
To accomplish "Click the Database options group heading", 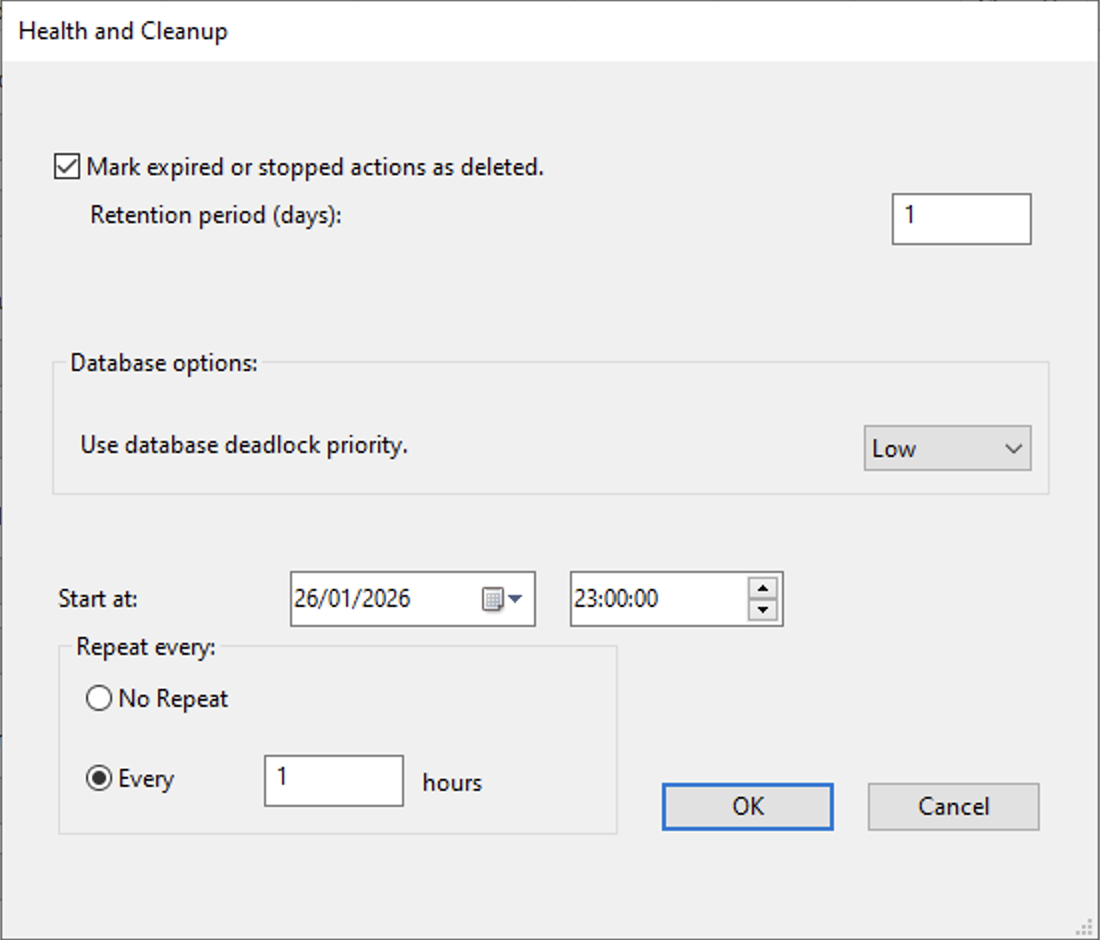I will pyautogui.click(x=164, y=363).
